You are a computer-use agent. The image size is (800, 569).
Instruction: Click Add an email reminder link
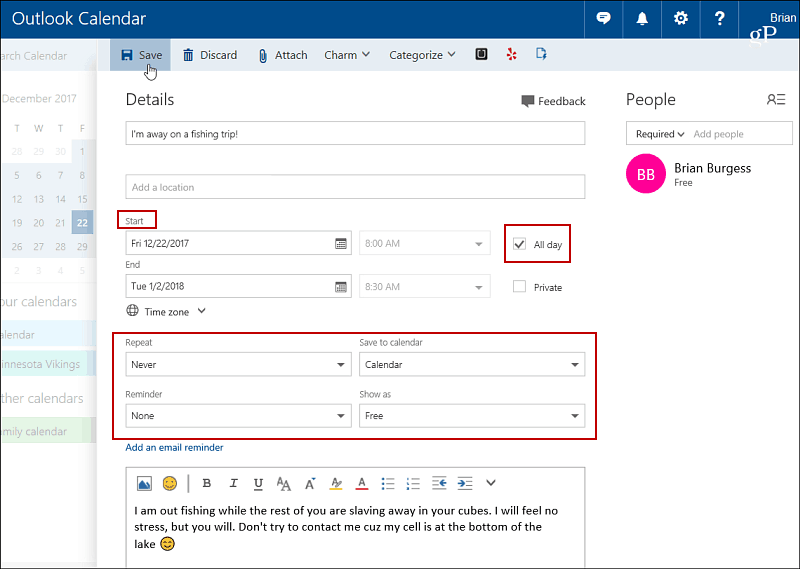point(174,448)
